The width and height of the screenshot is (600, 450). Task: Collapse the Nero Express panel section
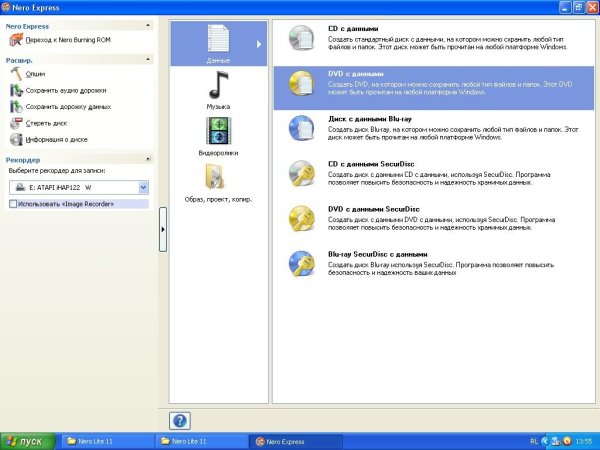coord(149,23)
